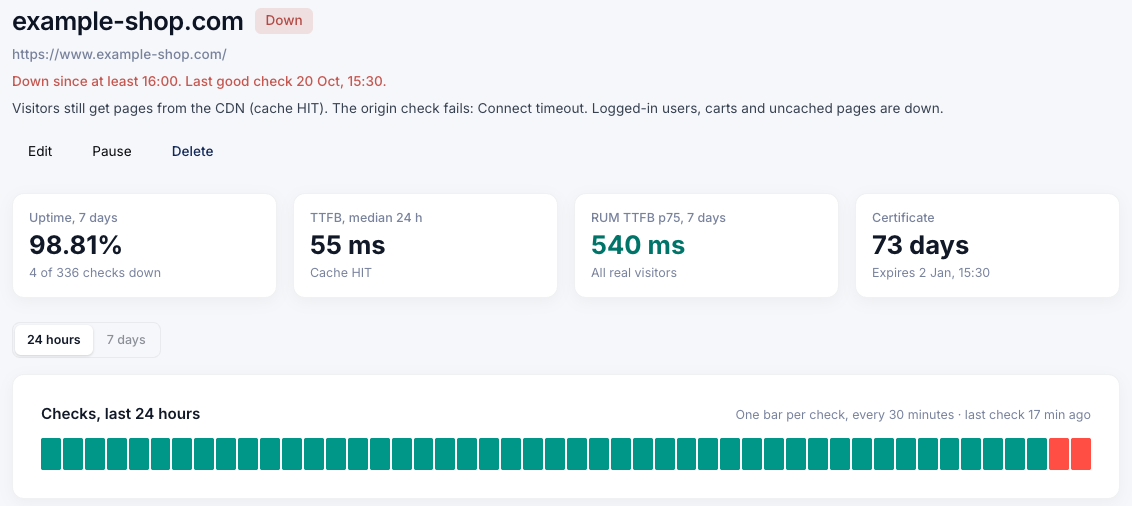Click the first red check bar after the green ones

pyautogui.click(x=1059, y=454)
